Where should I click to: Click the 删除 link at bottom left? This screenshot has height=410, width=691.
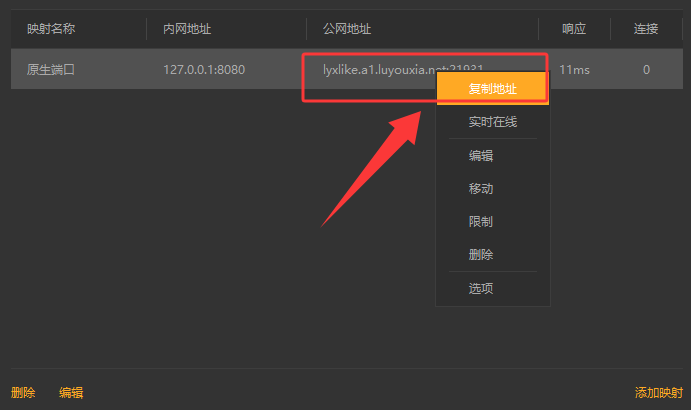[x=23, y=392]
